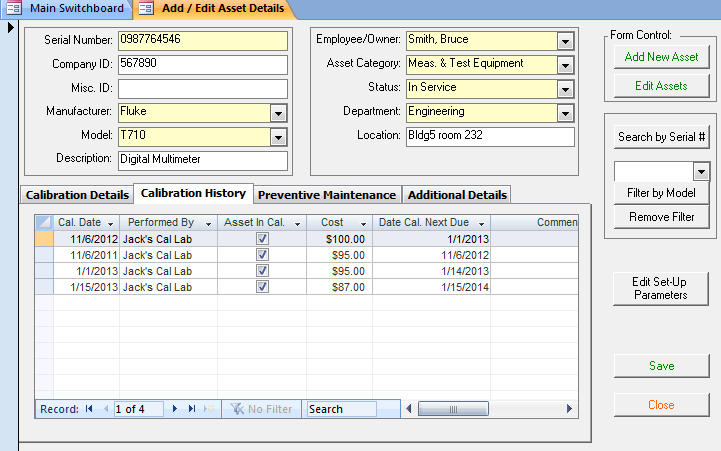Click the record Search box
This screenshot has height=451, width=721.
[x=342, y=409]
